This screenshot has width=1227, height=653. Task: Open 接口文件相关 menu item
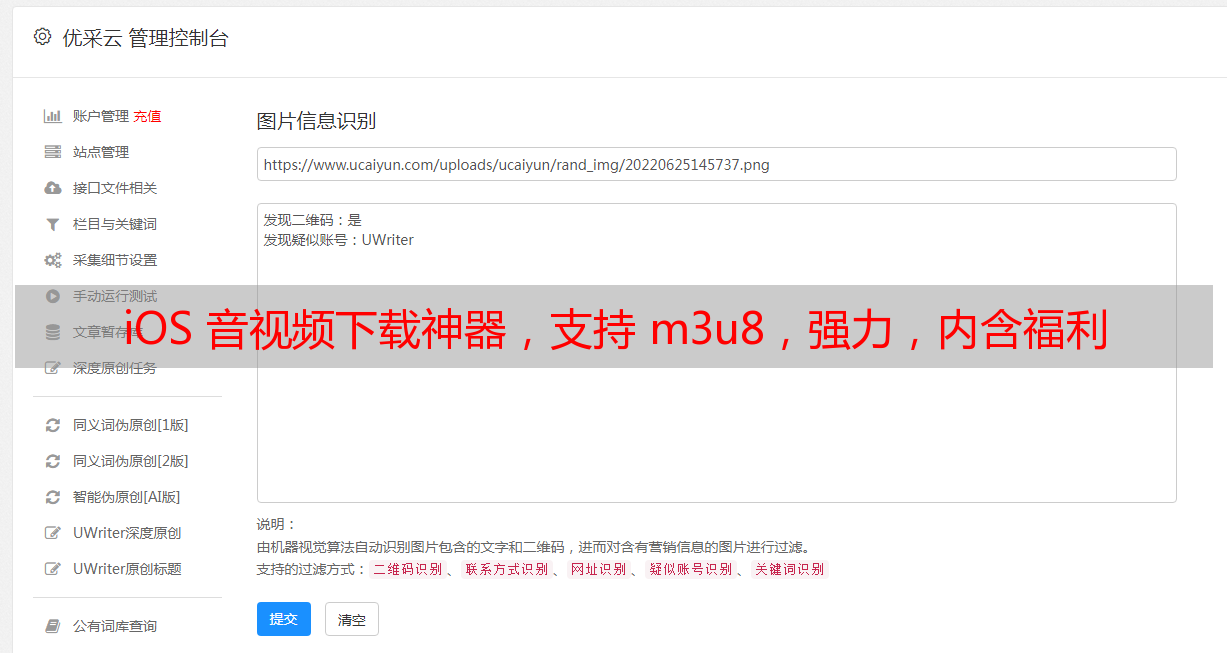[x=115, y=188]
